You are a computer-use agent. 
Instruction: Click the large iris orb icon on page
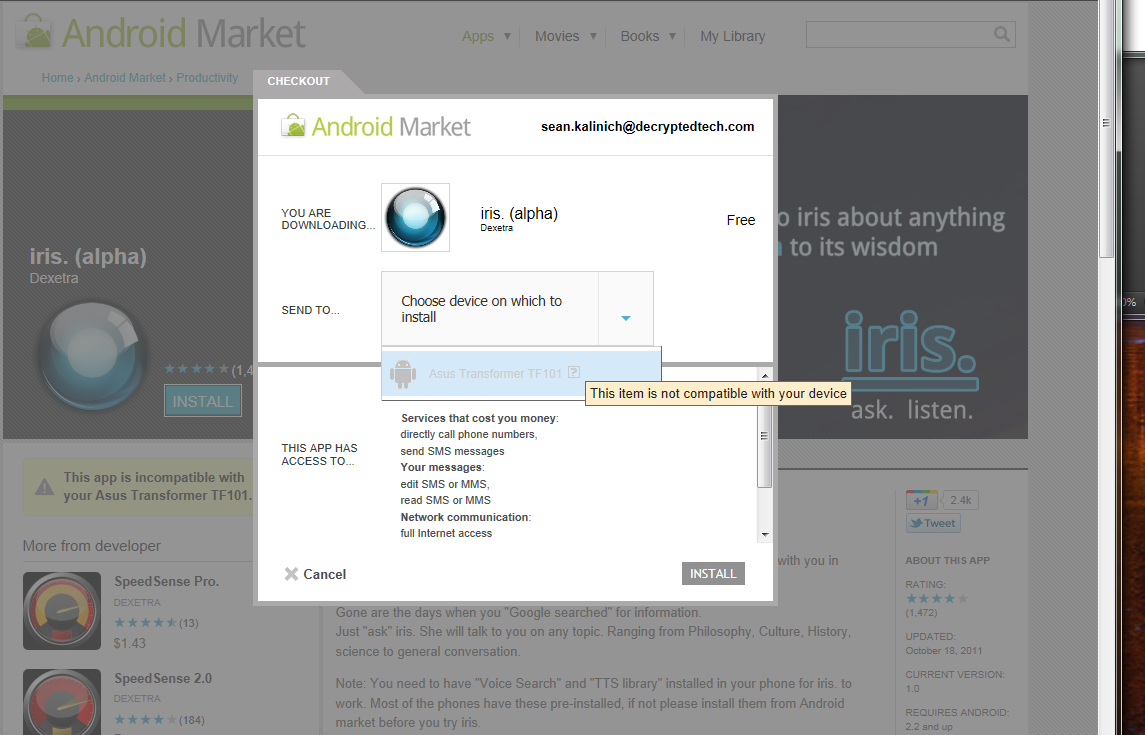coord(92,355)
